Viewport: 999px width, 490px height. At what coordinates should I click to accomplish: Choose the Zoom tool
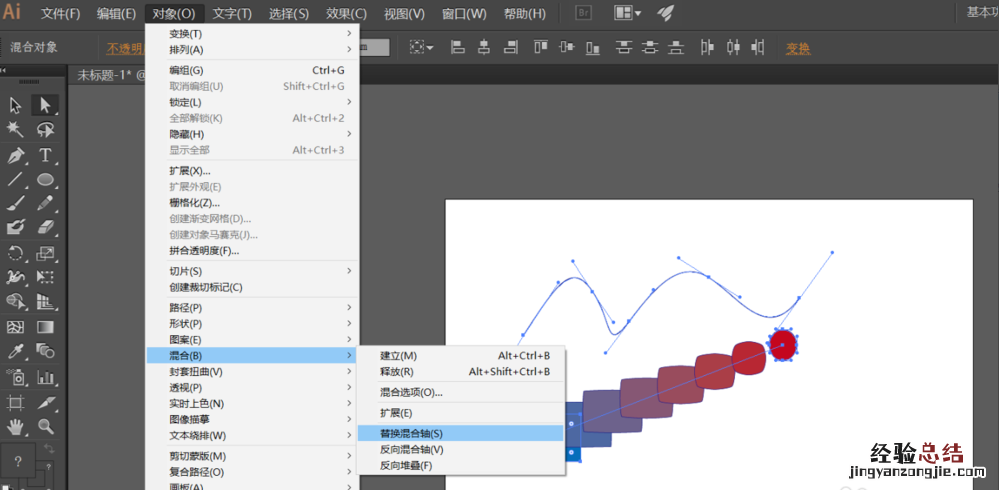click(45, 426)
